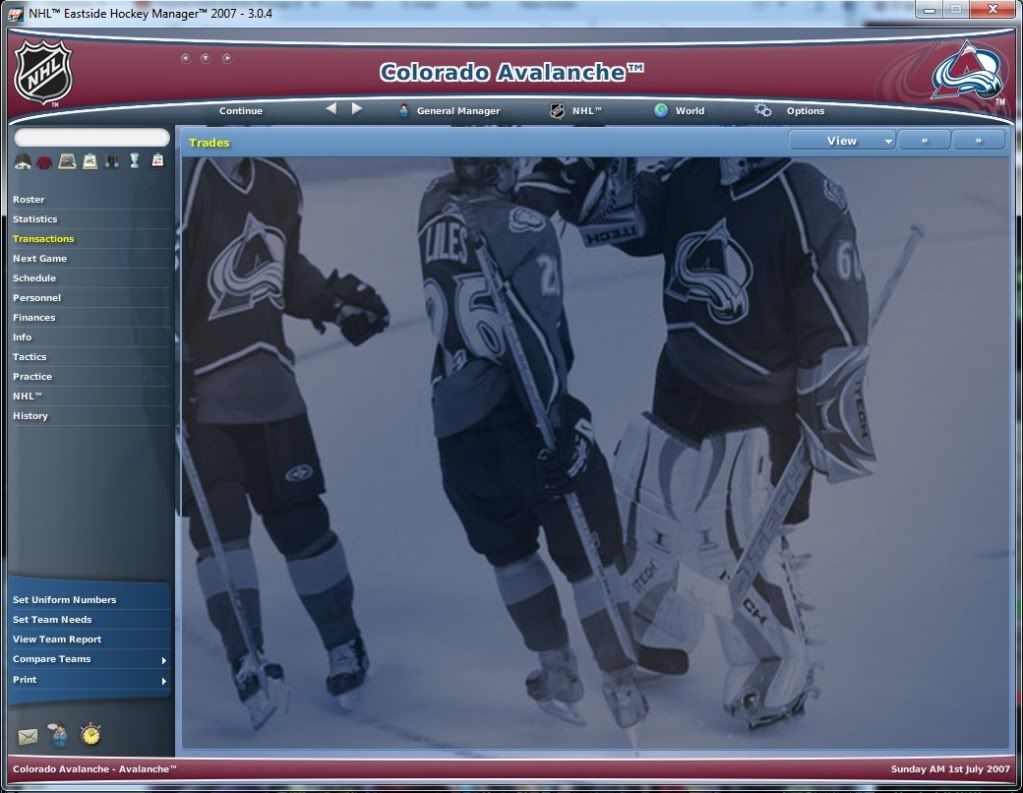Image resolution: width=1023 pixels, height=793 pixels.
Task: Click the red jersey icon
Action: [x=44, y=161]
